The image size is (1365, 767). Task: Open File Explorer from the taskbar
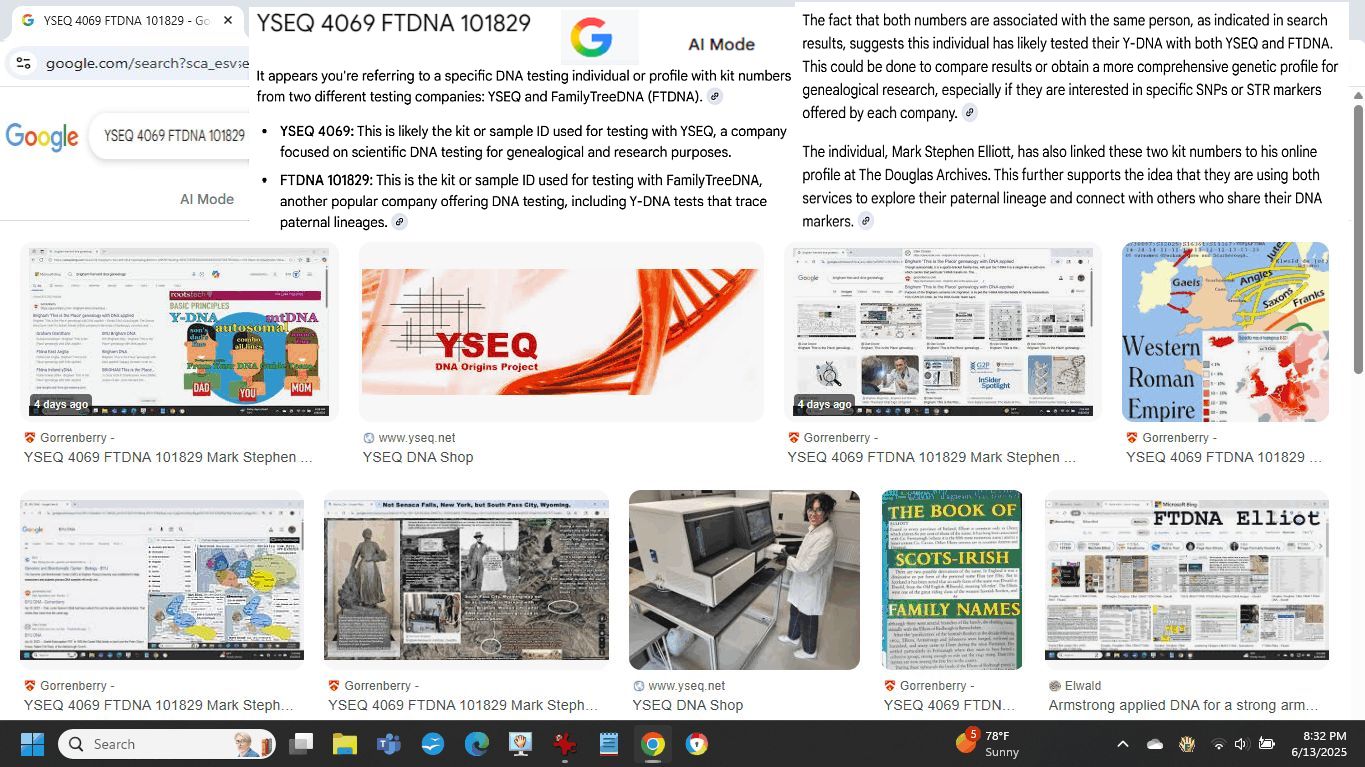344,744
